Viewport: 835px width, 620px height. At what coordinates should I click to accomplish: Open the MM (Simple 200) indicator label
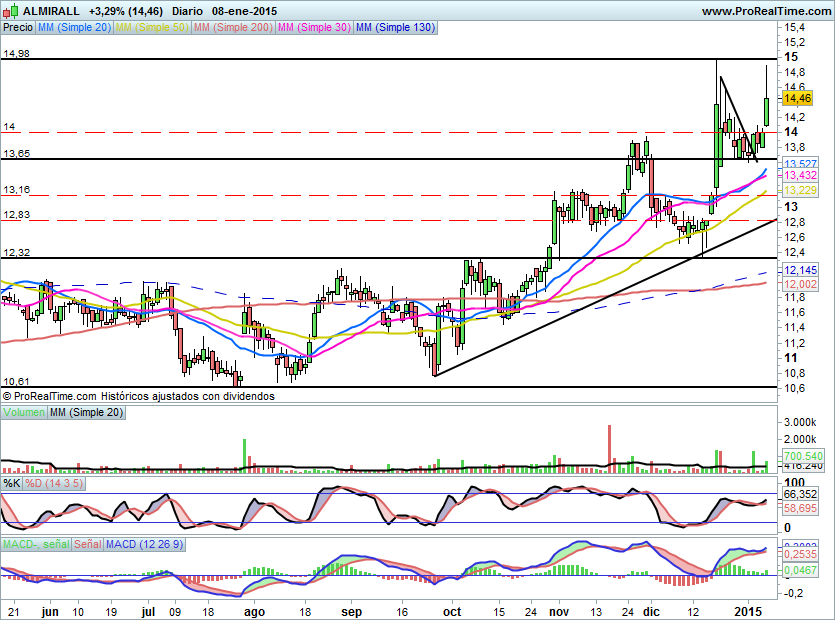231,28
